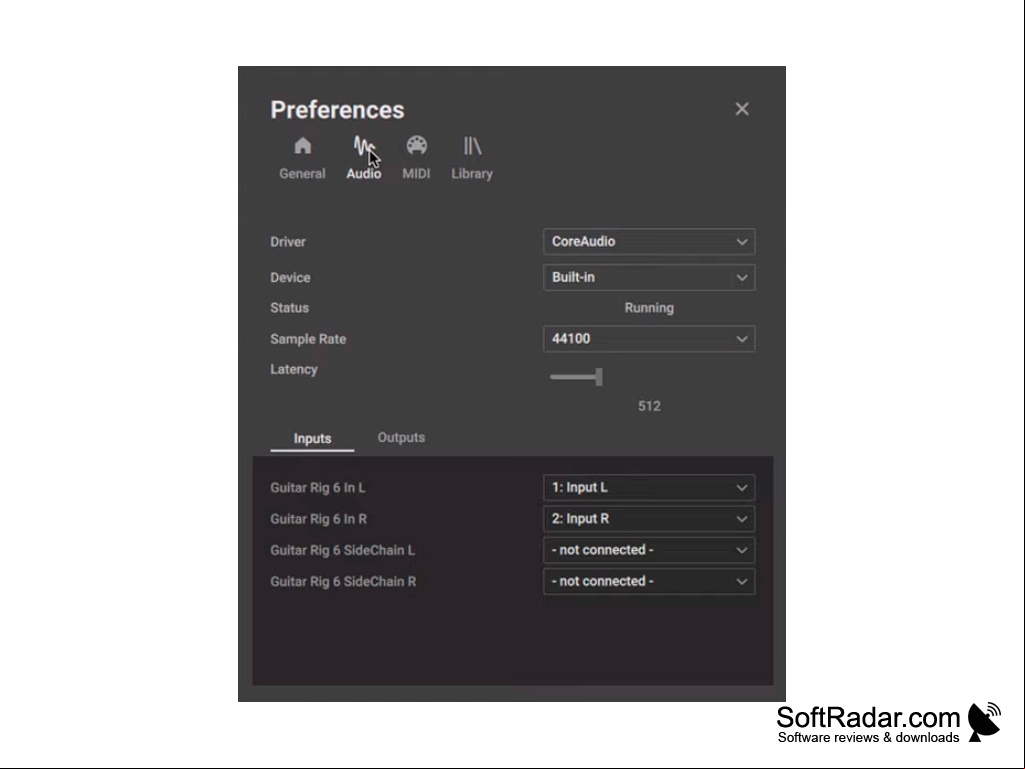Click the Audio tab label
This screenshot has width=1025, height=769.
pyautogui.click(x=364, y=174)
